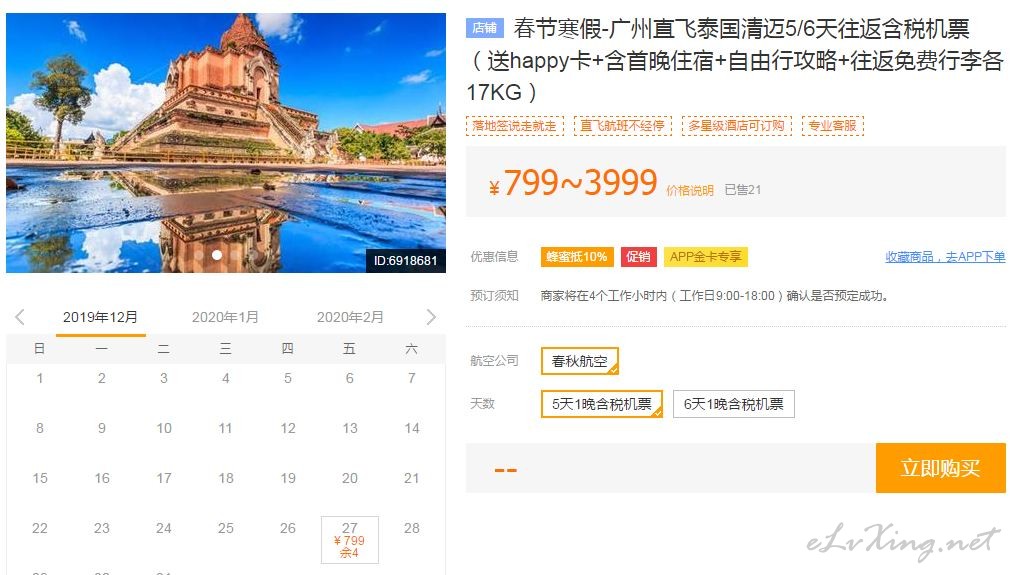Switch calendar to 2019年12月 tab

(x=101, y=317)
